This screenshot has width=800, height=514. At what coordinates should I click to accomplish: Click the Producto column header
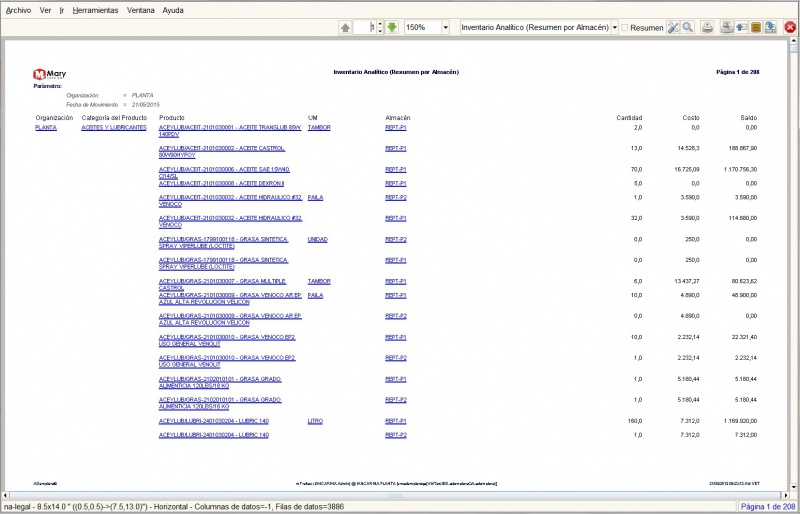tap(172, 118)
